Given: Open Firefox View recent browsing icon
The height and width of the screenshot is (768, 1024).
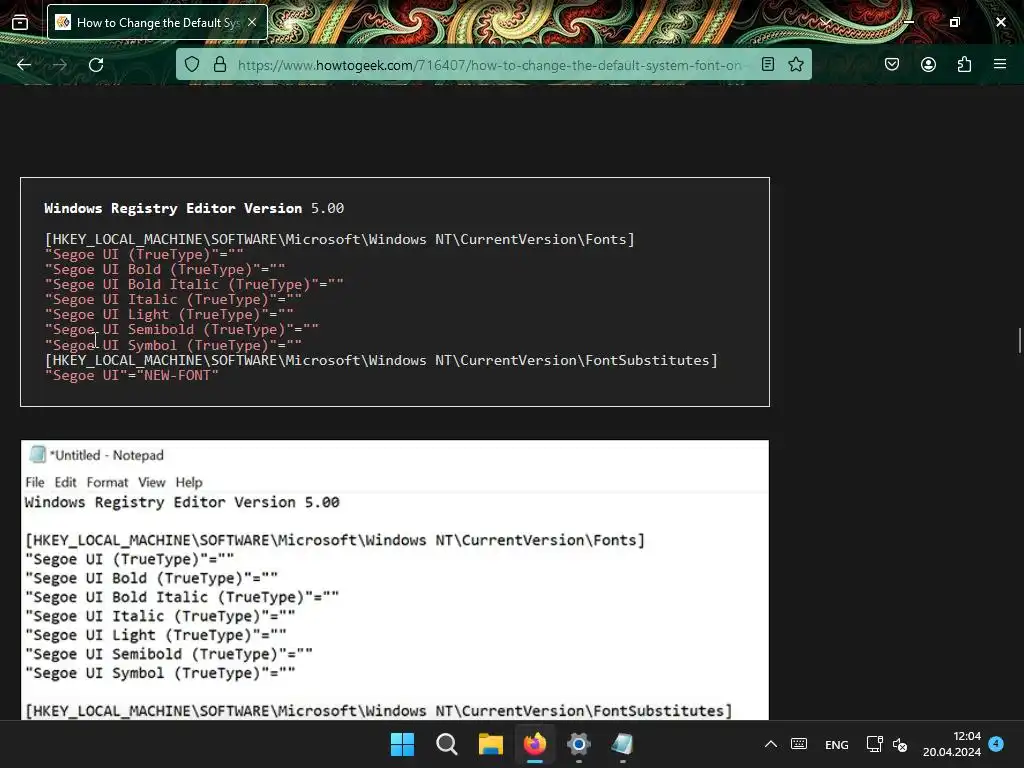Looking at the screenshot, I should click(x=20, y=22).
